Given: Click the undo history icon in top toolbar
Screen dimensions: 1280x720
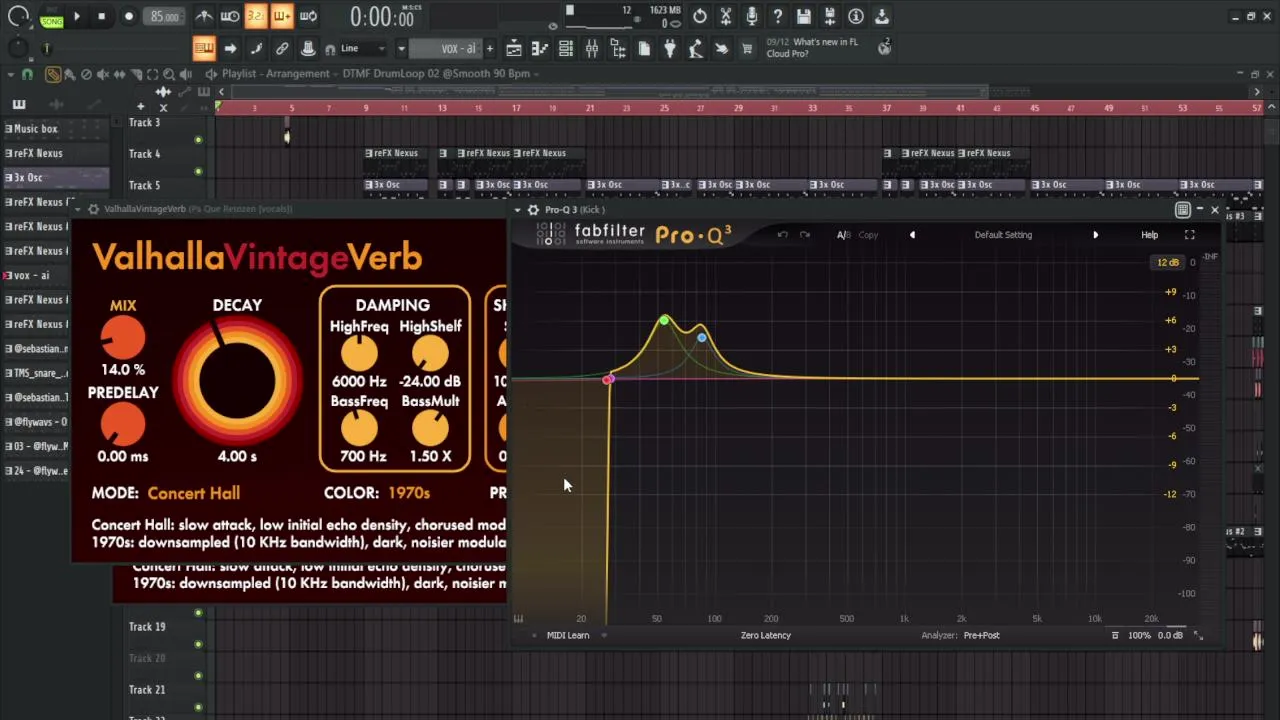Looking at the screenshot, I should tap(700, 16).
